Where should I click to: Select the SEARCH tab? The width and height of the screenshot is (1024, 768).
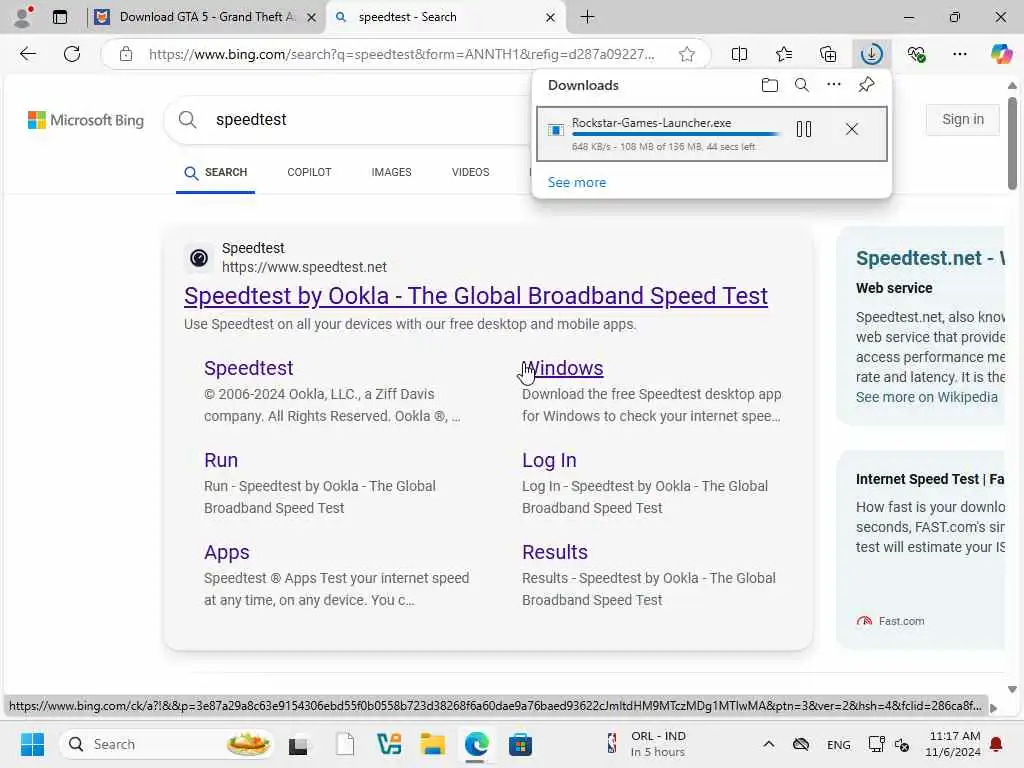[x=216, y=172]
